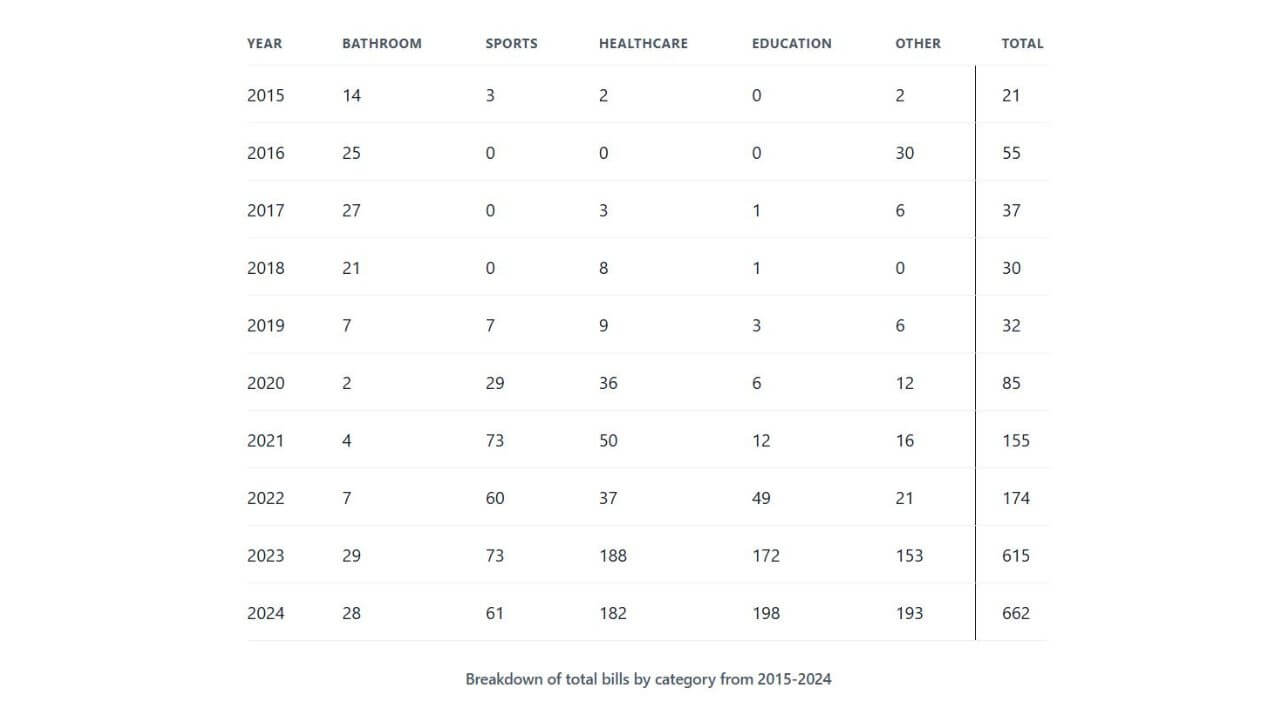Click the TOTAL column header

pos(1022,43)
